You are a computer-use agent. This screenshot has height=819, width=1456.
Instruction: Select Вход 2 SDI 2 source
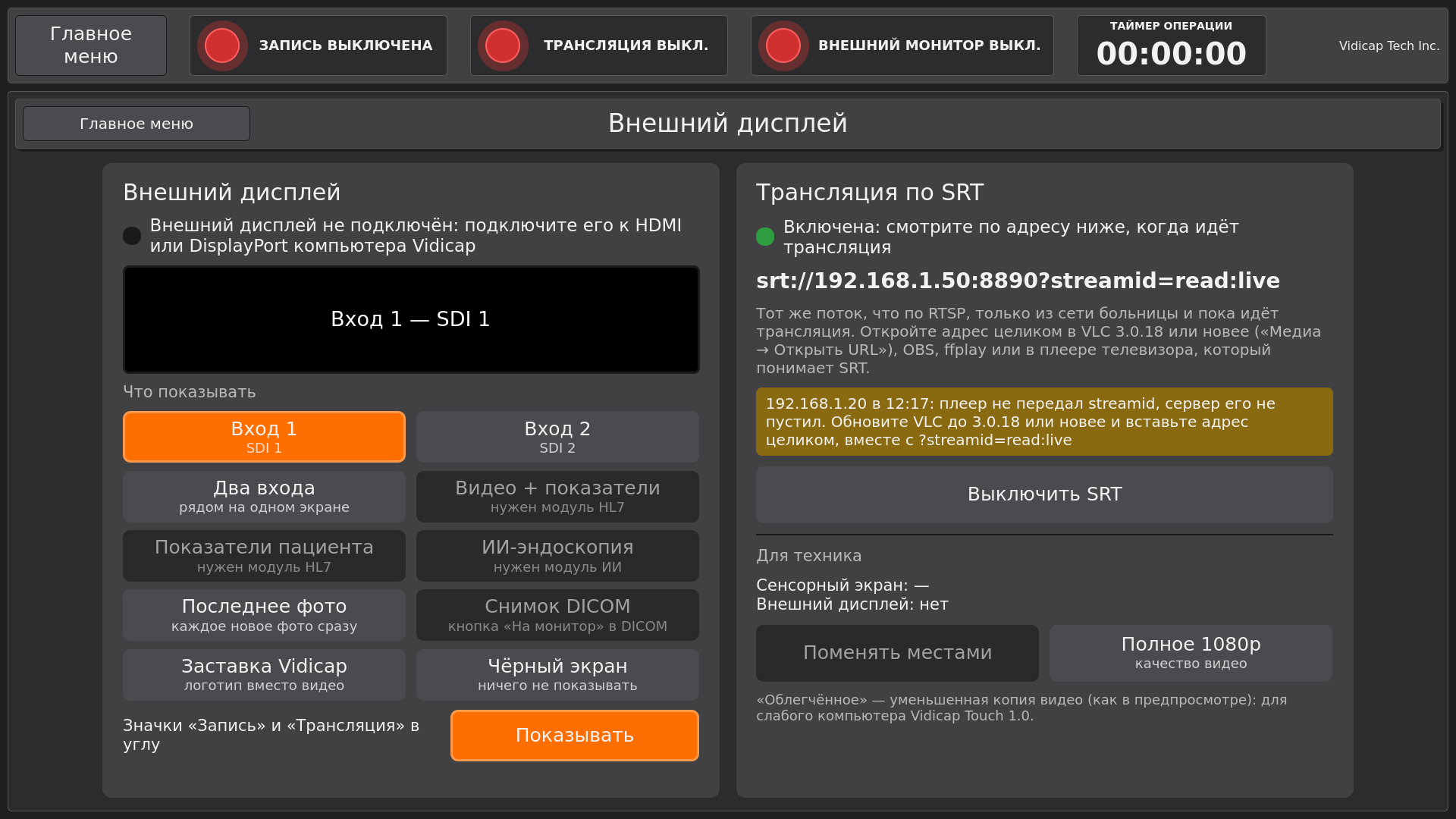pos(557,437)
